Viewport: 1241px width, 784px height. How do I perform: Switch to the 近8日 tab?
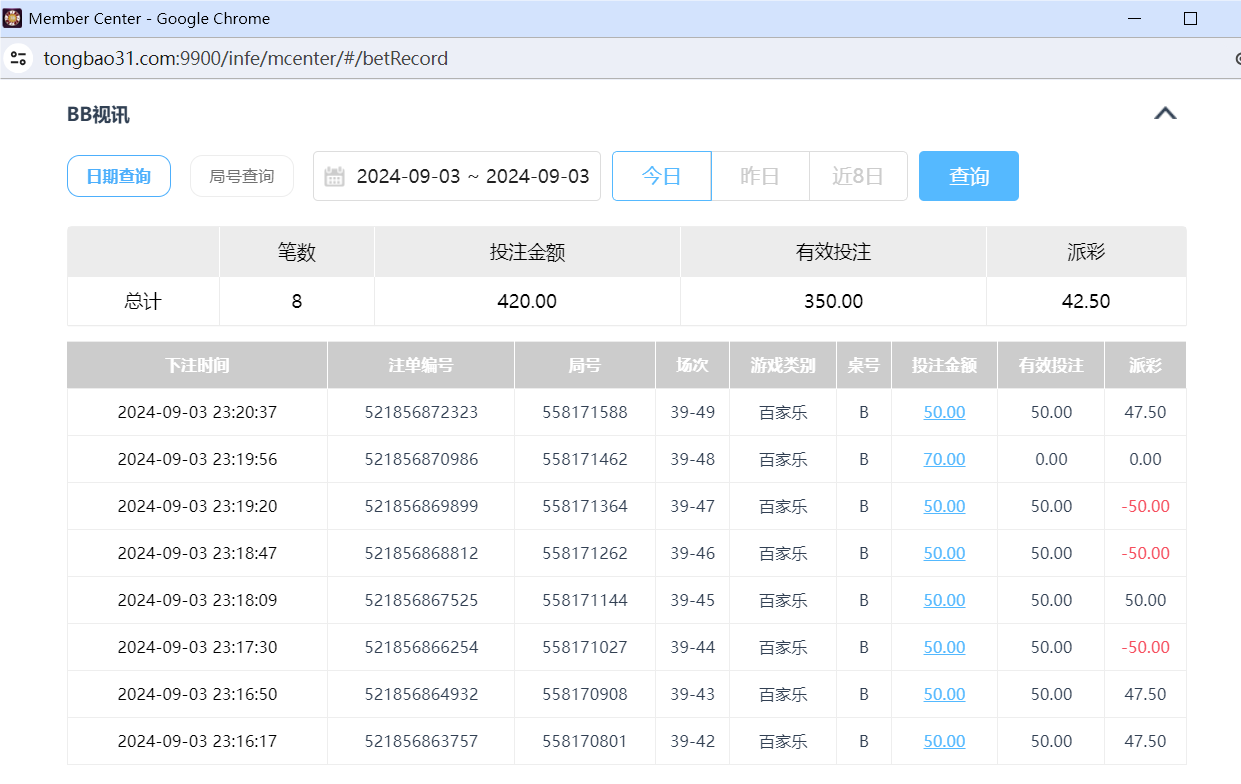pos(857,175)
